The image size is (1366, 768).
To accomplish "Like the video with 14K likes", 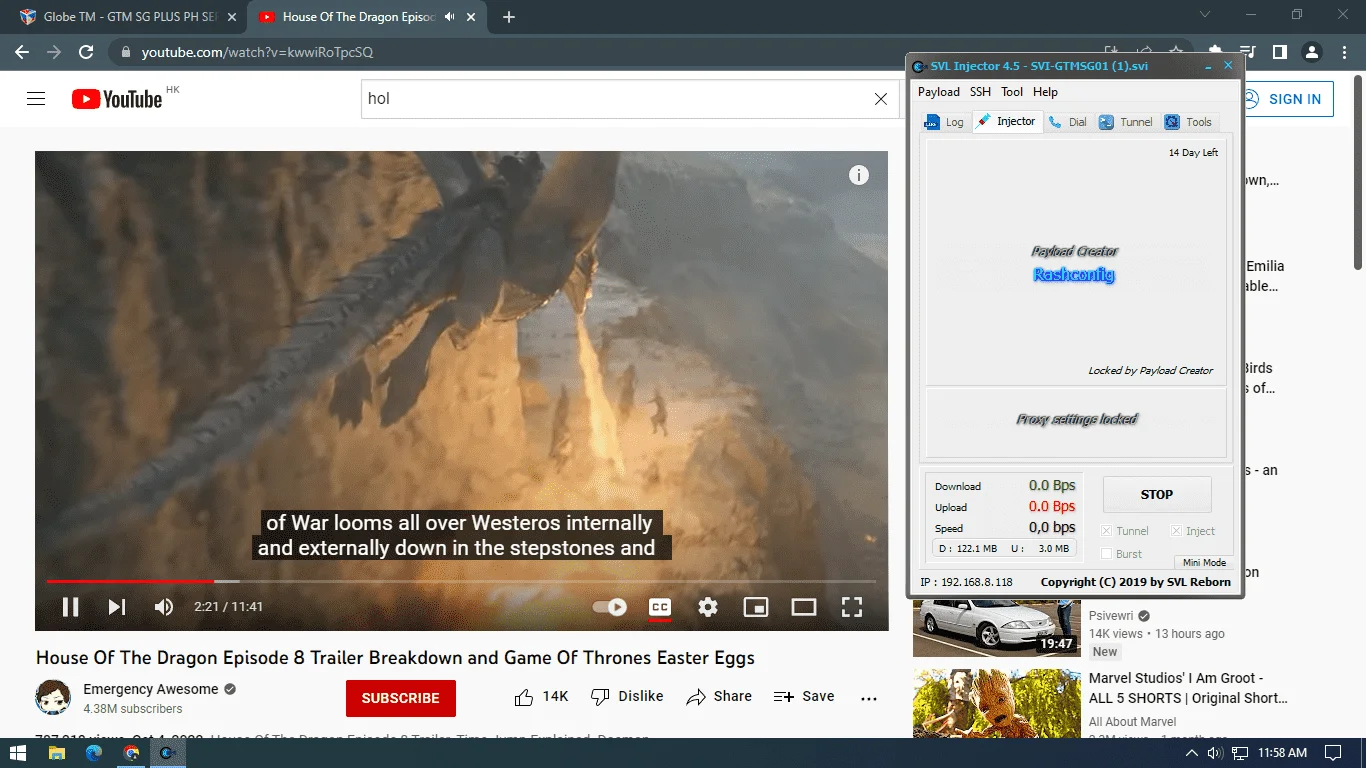I will pyautogui.click(x=541, y=697).
